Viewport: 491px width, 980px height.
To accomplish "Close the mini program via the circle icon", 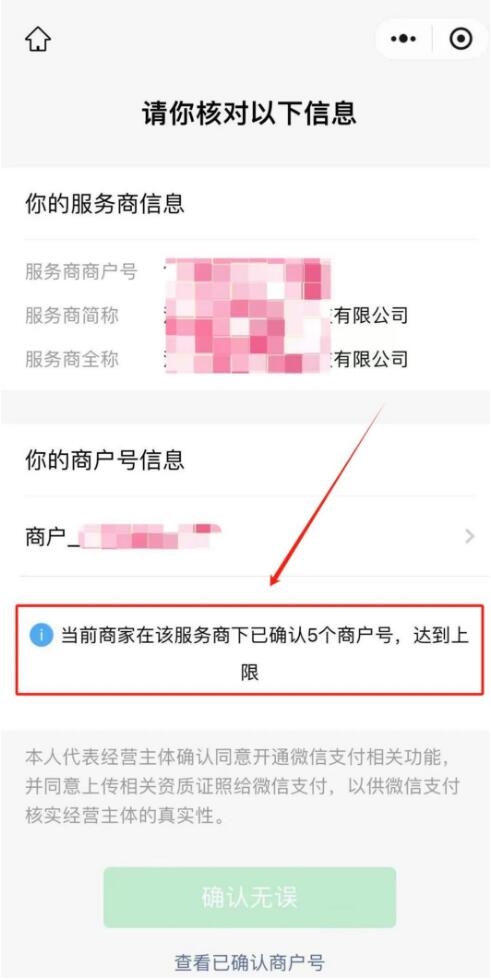I will (x=461, y=39).
